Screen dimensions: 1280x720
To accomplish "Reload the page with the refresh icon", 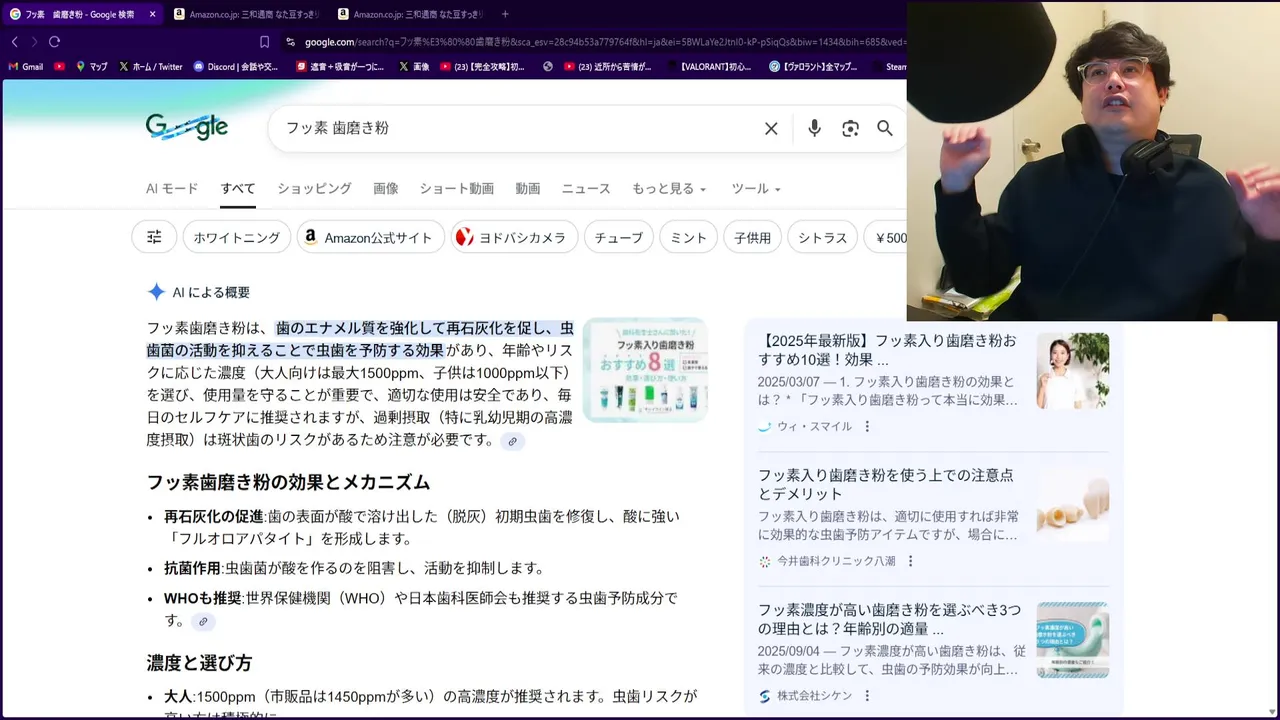I will tap(54, 42).
